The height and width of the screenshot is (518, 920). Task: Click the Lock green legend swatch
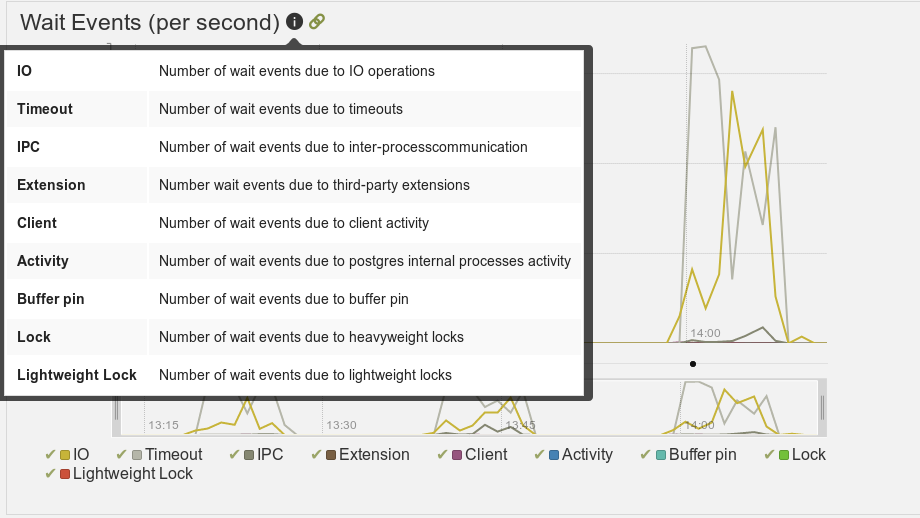coord(784,455)
